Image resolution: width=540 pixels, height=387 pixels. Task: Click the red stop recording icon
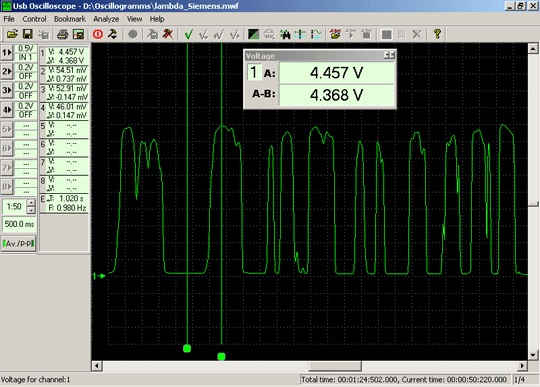(98, 34)
